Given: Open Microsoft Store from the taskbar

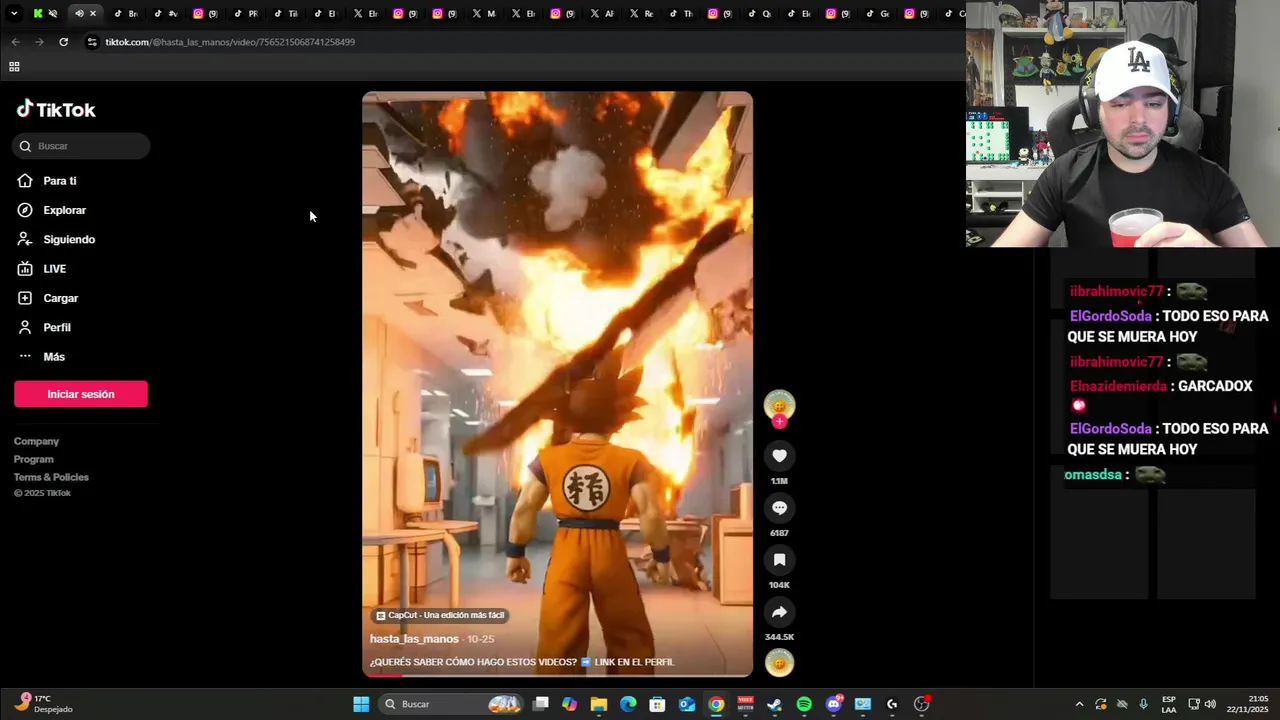Looking at the screenshot, I should (657, 704).
